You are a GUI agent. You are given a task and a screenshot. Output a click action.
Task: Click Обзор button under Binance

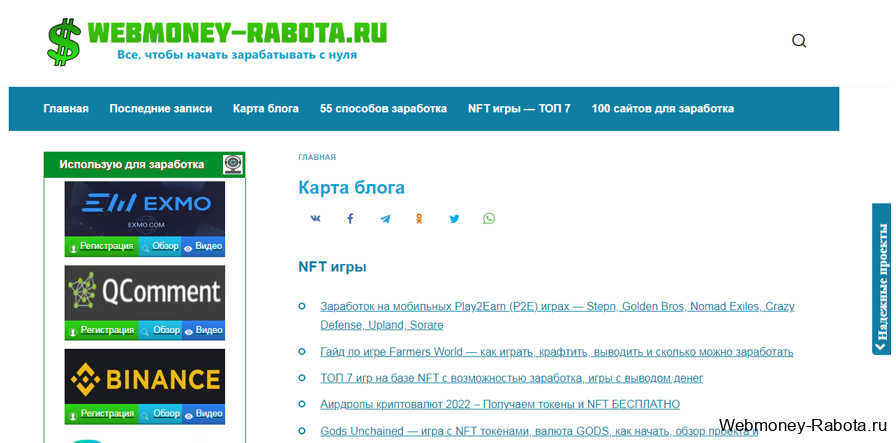(x=161, y=414)
